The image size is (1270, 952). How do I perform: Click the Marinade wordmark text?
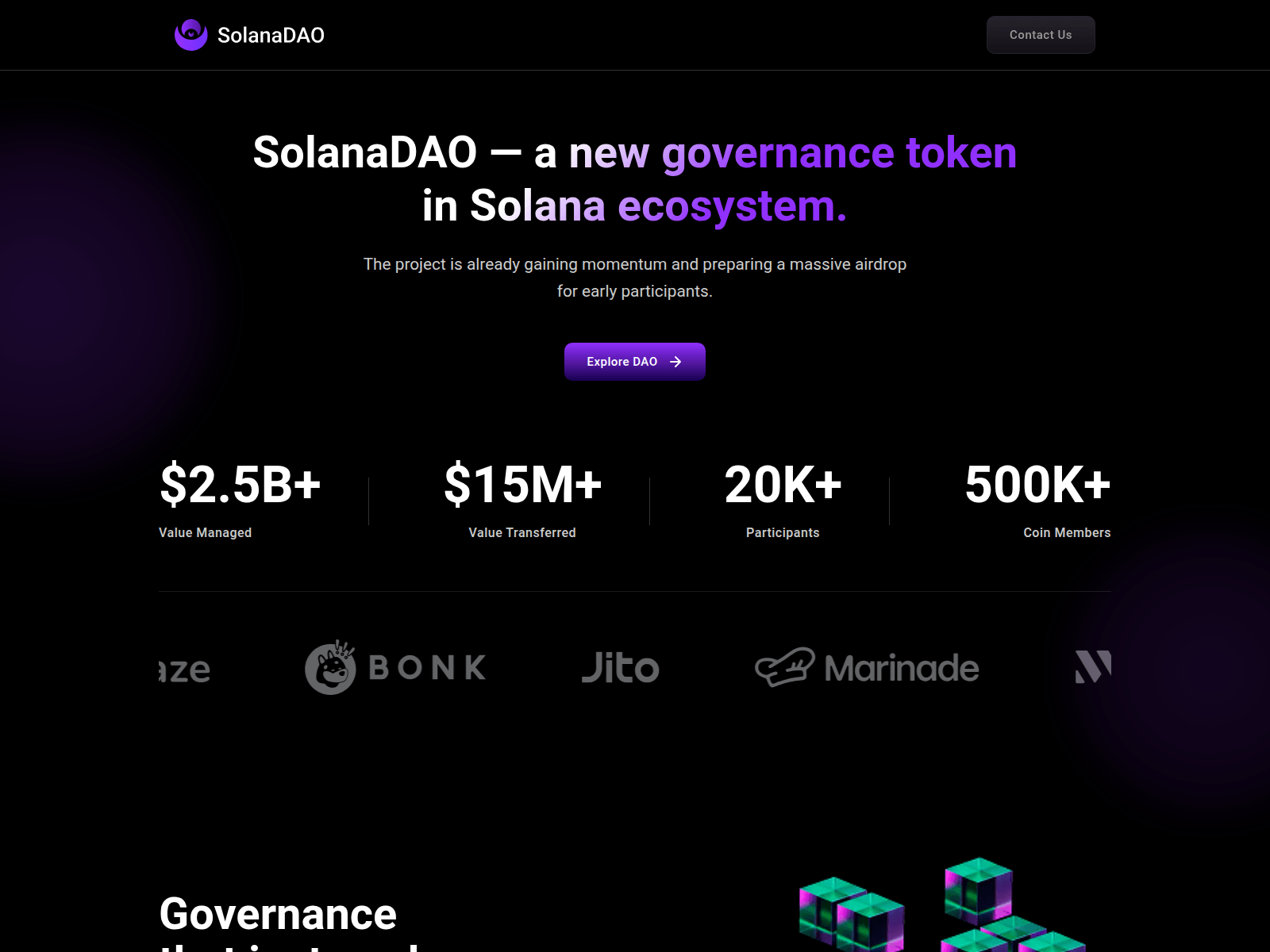point(902,668)
